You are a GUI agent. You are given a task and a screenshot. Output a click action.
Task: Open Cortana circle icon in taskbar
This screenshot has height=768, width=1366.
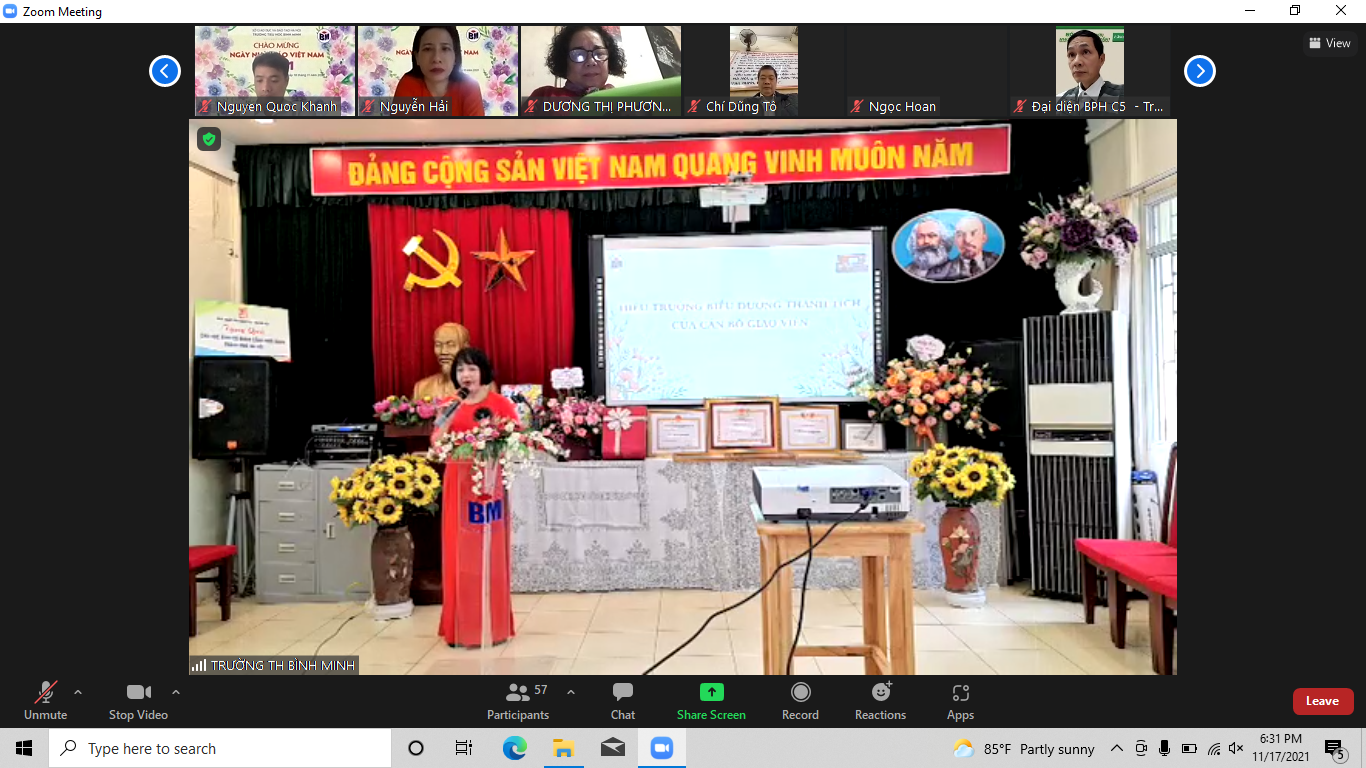click(416, 748)
